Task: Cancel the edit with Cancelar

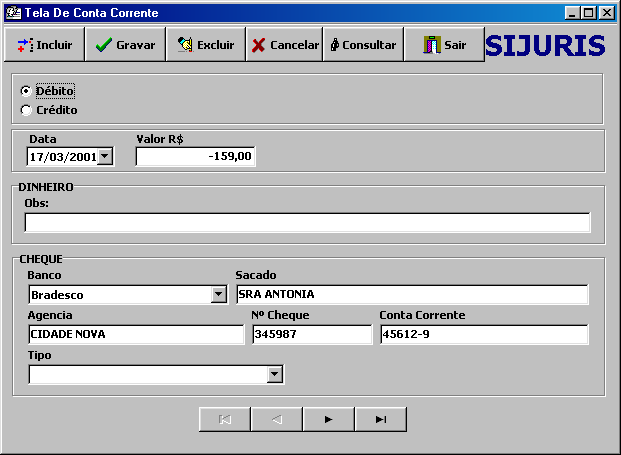Action: (284, 45)
